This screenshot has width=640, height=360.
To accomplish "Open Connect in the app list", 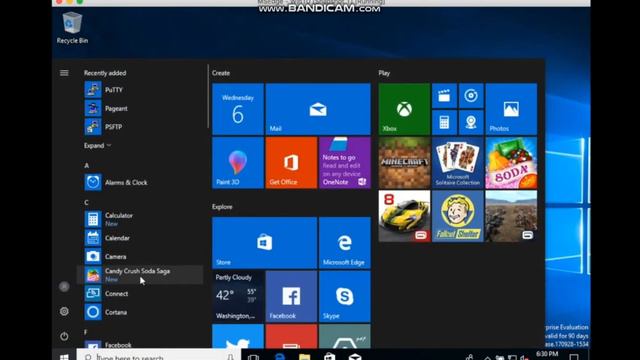I will point(141,293).
